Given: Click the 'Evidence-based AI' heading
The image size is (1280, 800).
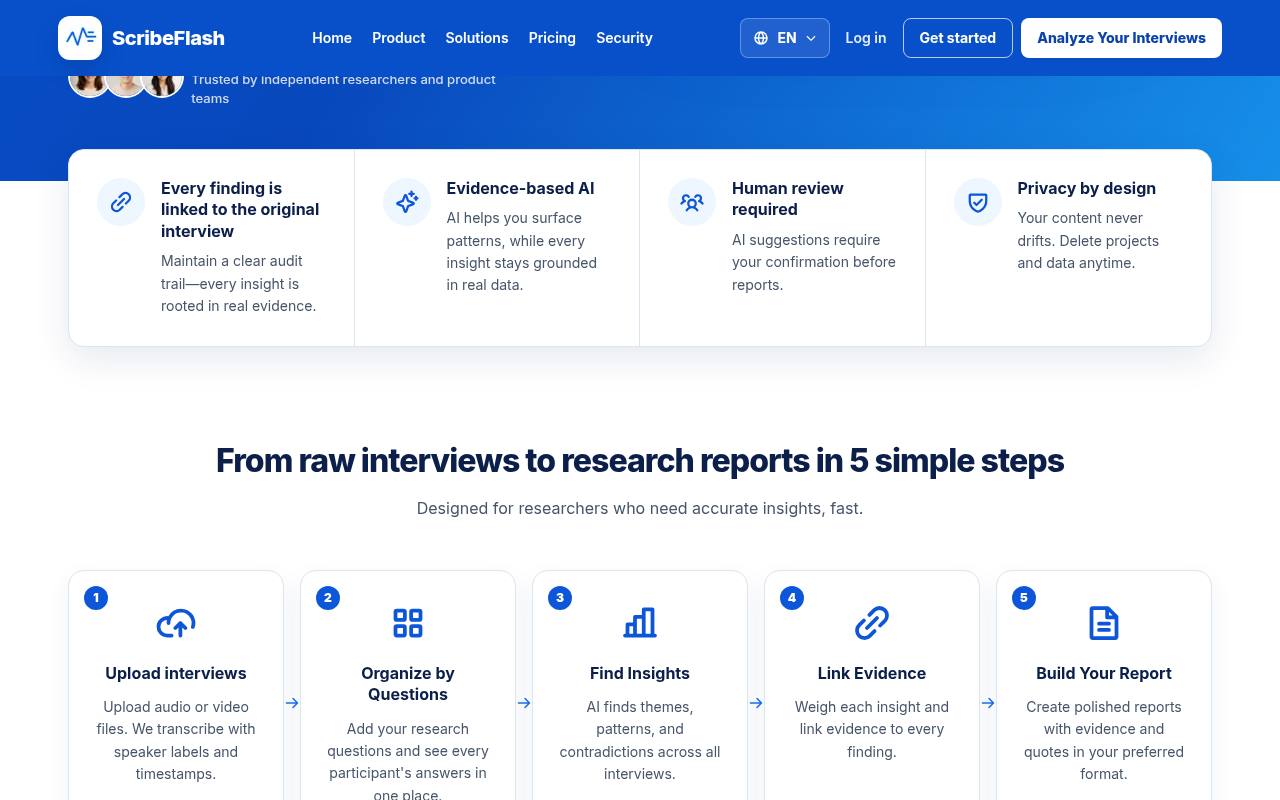Looking at the screenshot, I should (520, 188).
